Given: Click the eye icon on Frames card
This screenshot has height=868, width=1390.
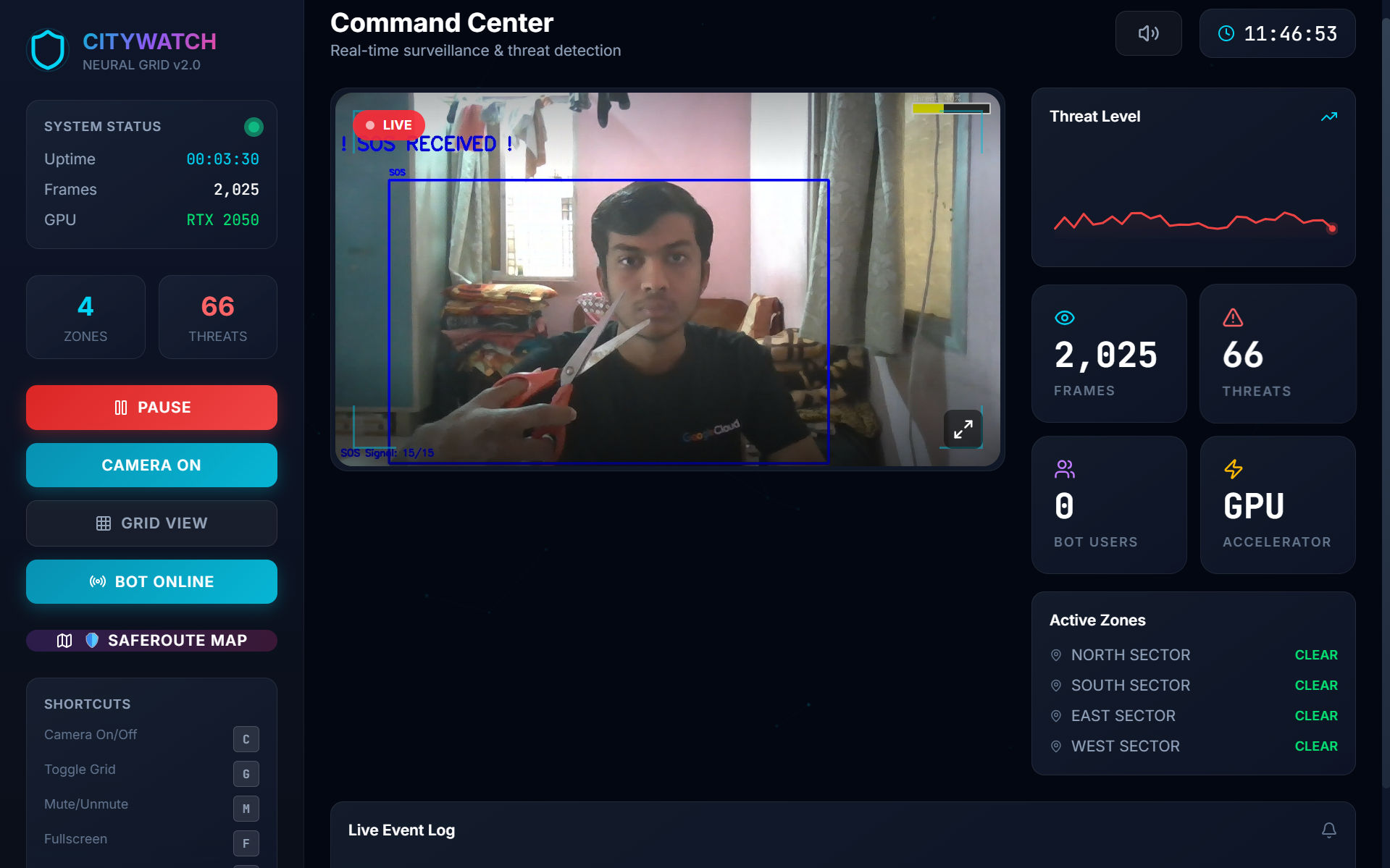Looking at the screenshot, I should (x=1064, y=318).
